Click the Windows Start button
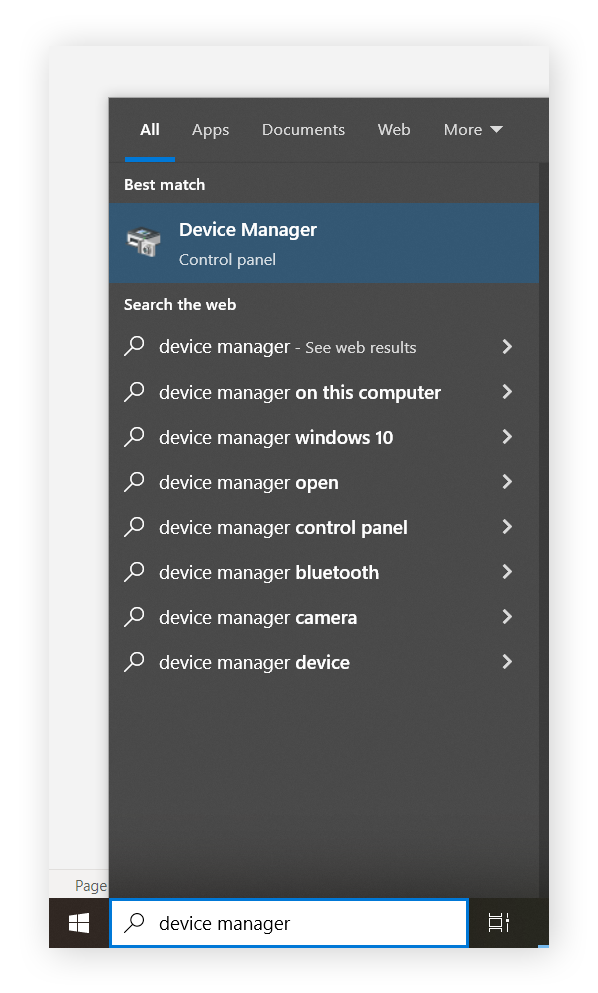Image resolution: width=598 pixels, height=993 pixels. click(79, 922)
